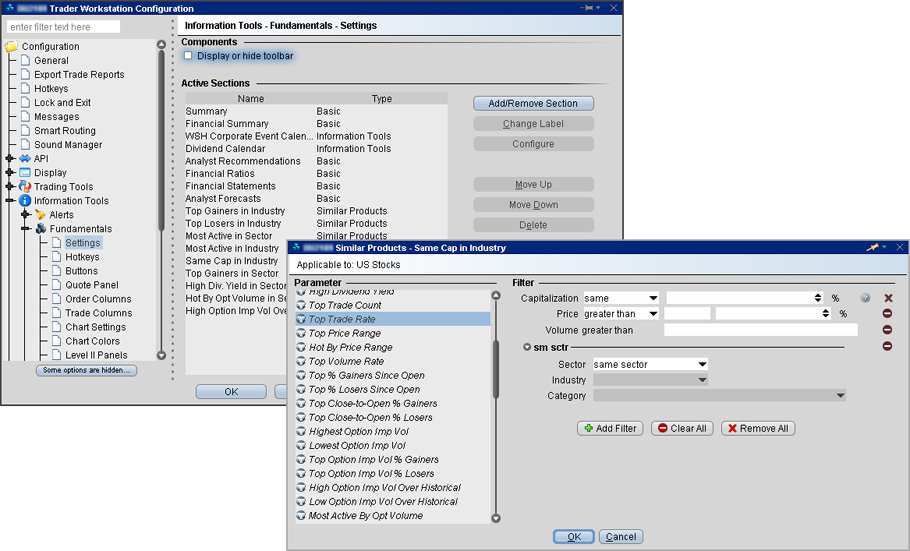Click scanner icon for Top Volume Rate
910x551 pixels.
pyautogui.click(x=301, y=361)
